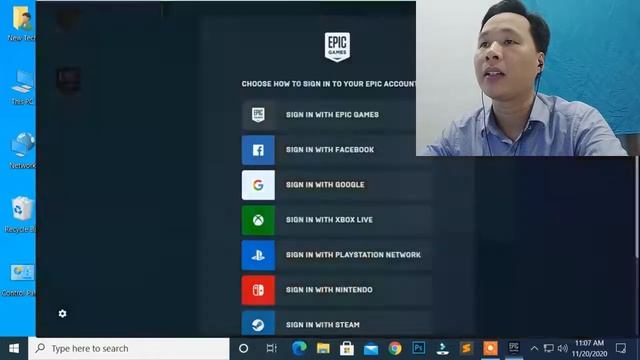This screenshot has height=360, width=640.
Task: Choose the Facebook logo tile
Action: [x=258, y=150]
